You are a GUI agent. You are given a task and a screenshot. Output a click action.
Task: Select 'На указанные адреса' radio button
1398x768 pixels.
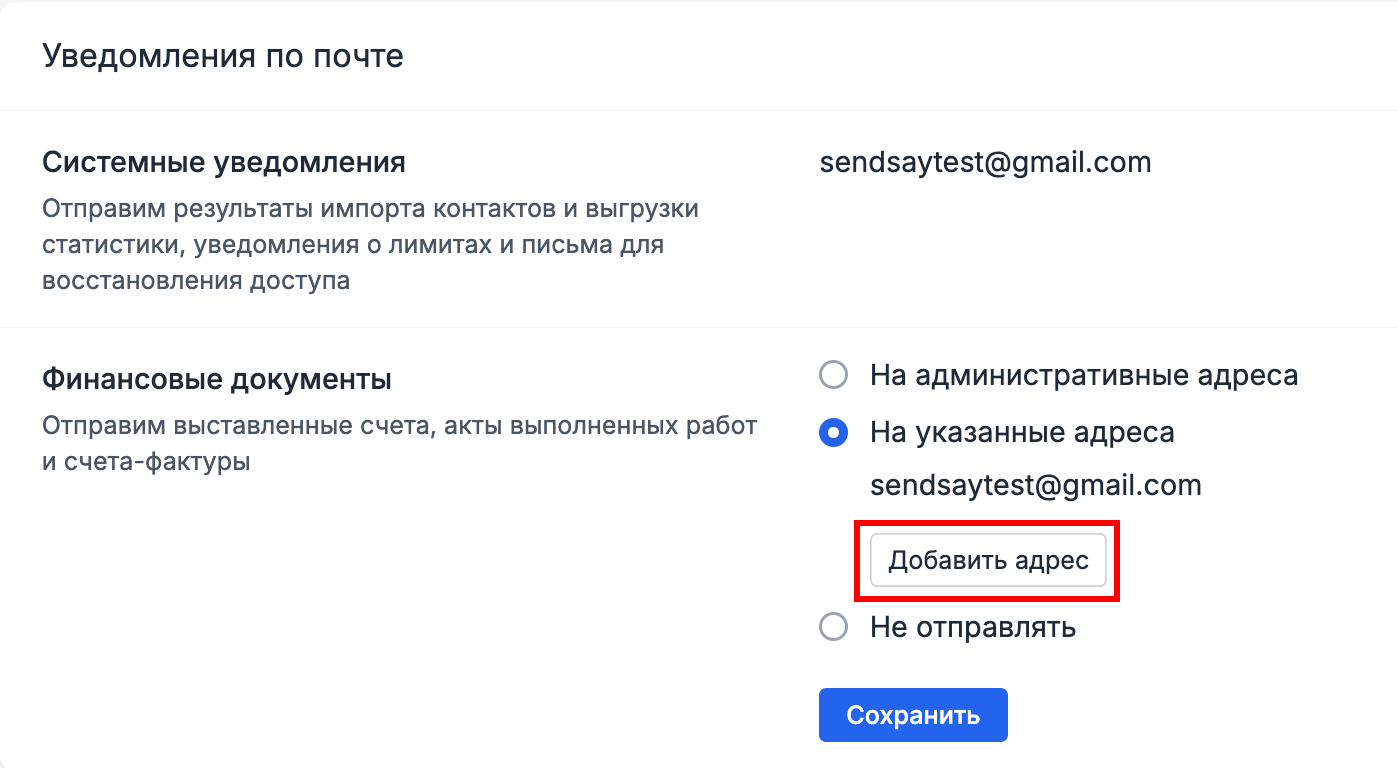[834, 433]
